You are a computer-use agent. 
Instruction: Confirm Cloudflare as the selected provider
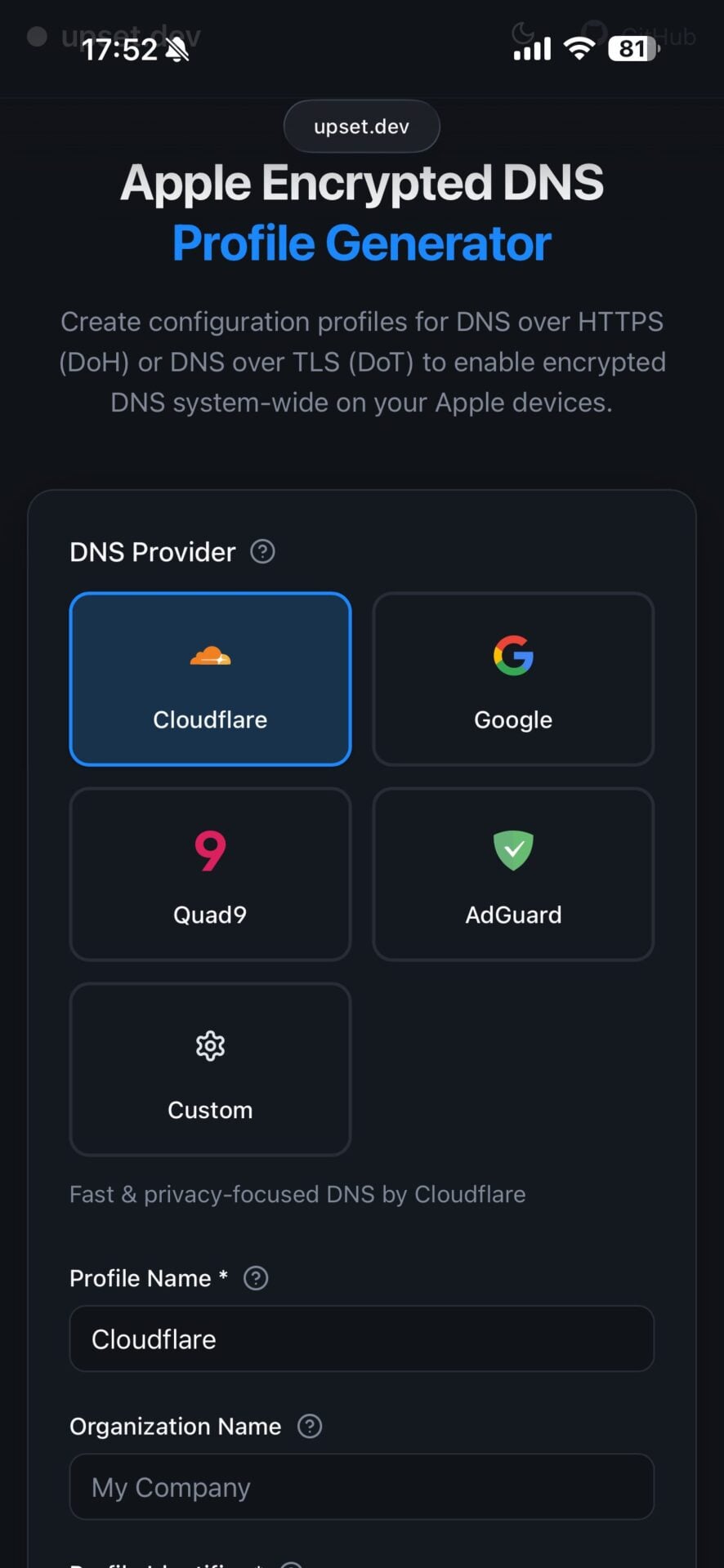[x=210, y=679]
